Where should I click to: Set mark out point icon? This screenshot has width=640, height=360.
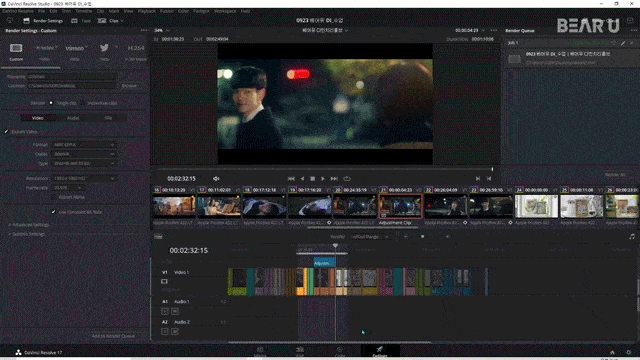pyautogui.click(x=489, y=178)
